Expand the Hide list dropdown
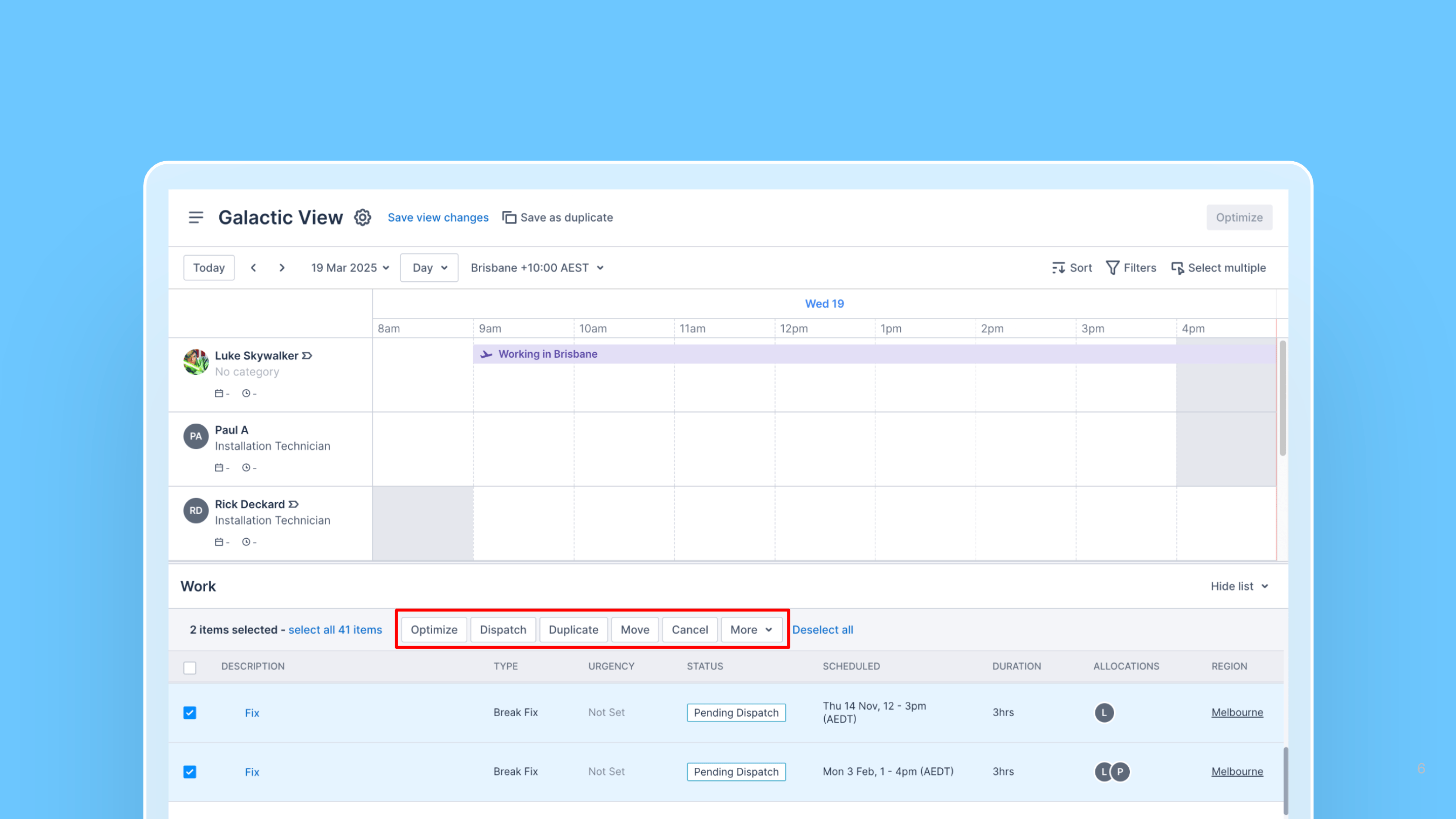 [x=1240, y=586]
